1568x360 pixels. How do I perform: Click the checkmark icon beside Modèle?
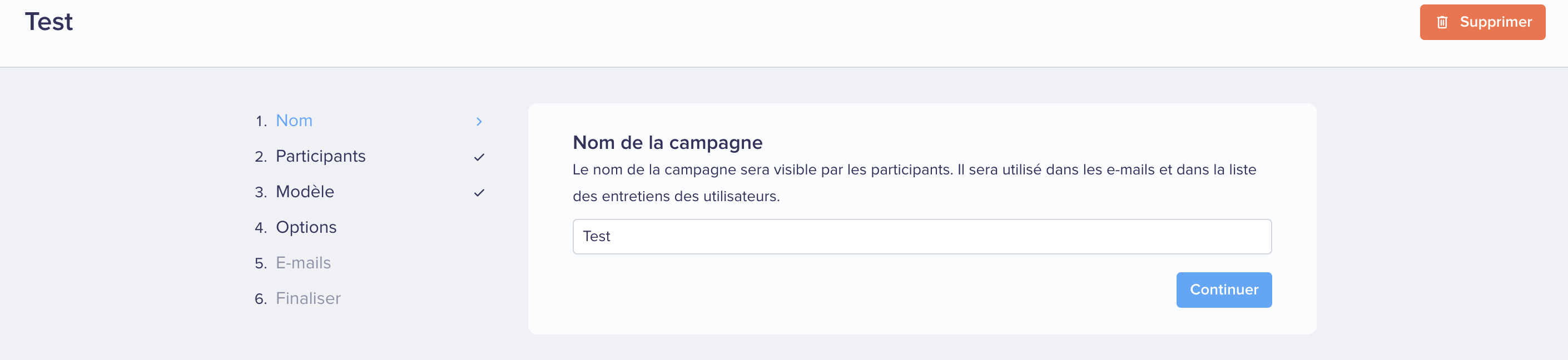[479, 193]
